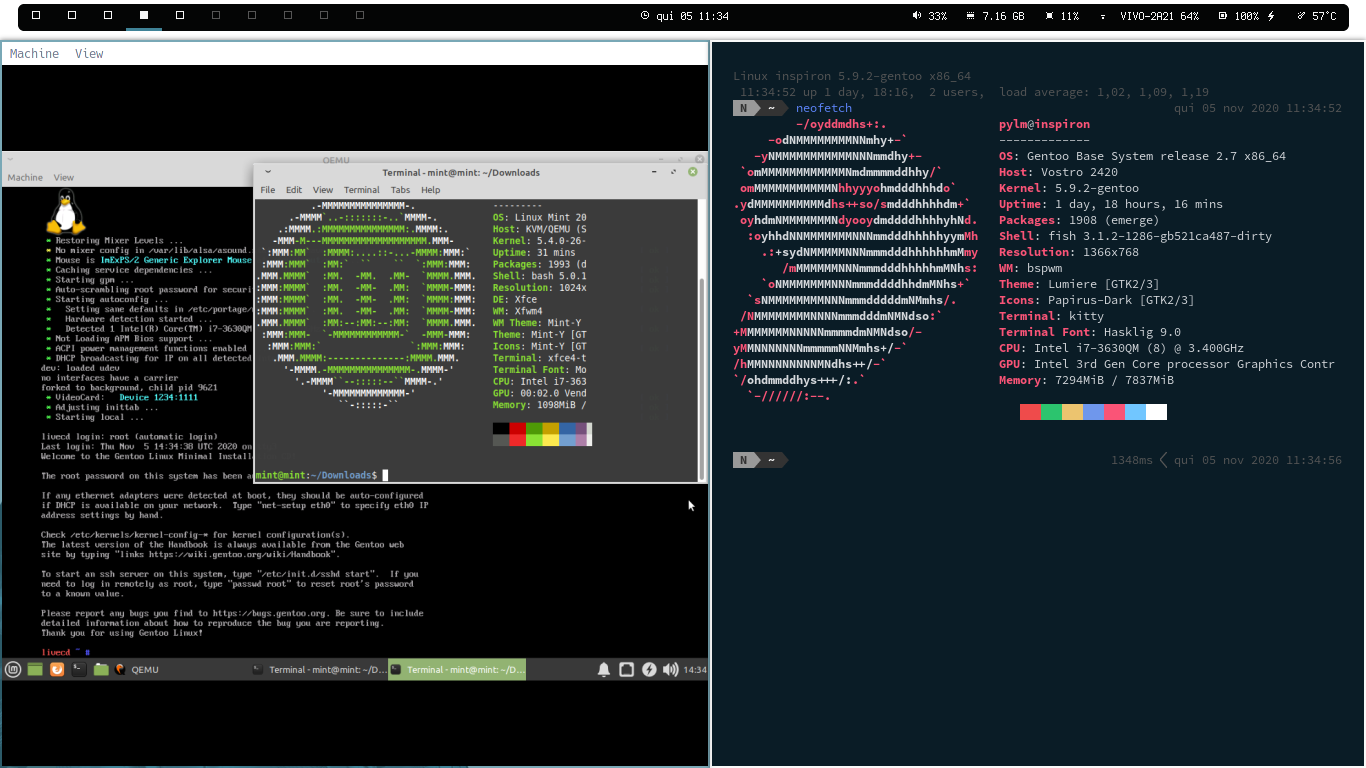The height and width of the screenshot is (768, 1366).
Task: Click the neofetch command text in kitty
Action: coord(824,108)
